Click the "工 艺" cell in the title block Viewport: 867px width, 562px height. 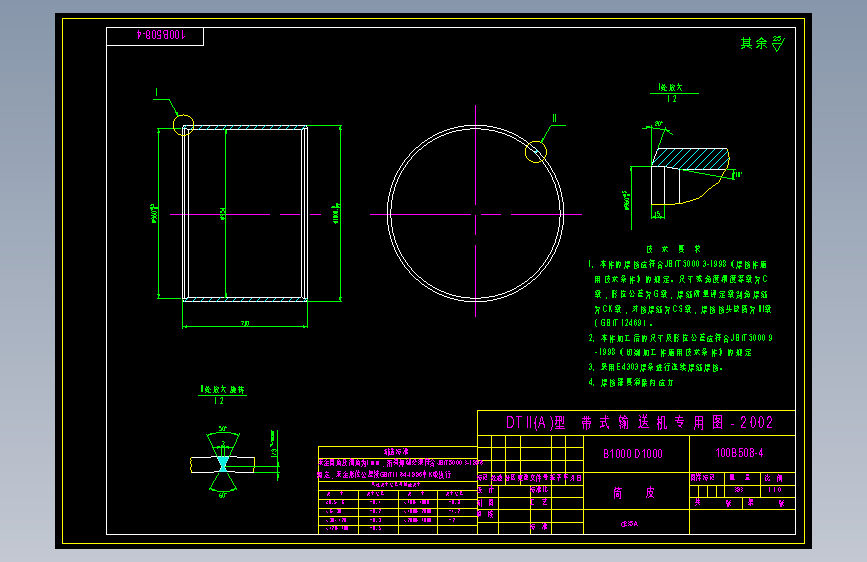coord(539,502)
